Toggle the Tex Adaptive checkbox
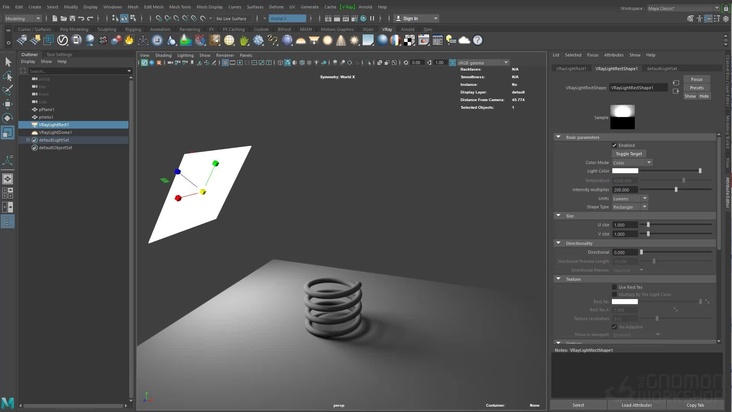 (614, 326)
